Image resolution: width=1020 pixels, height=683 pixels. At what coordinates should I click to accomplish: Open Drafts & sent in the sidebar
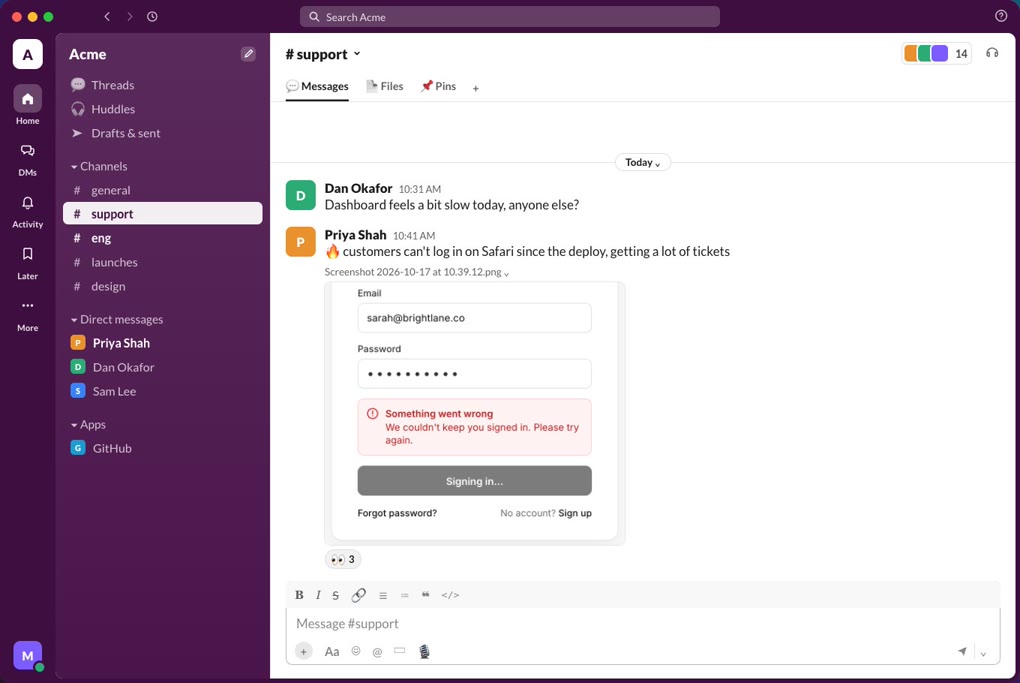tap(163, 133)
